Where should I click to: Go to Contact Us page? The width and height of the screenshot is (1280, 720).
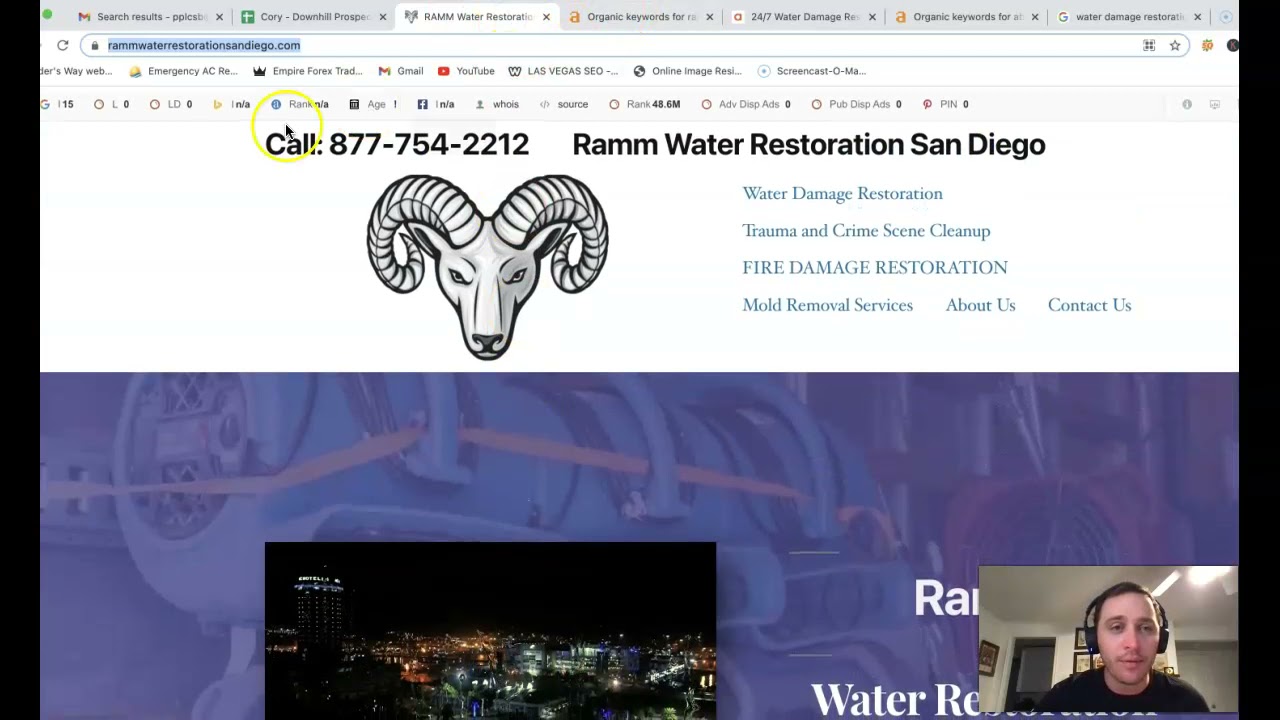click(x=1089, y=305)
